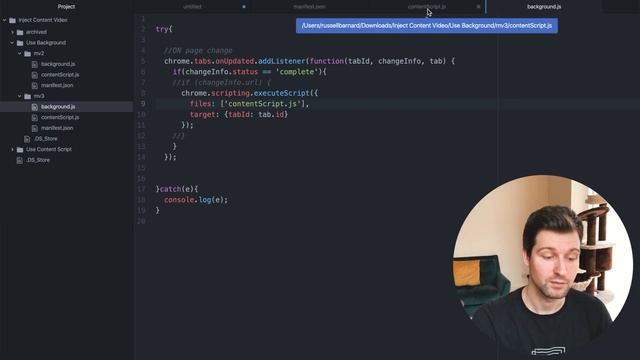Screen dimensions: 640x360
Task: Click file icon of manifest.json under mv2
Action: pos(35,85)
